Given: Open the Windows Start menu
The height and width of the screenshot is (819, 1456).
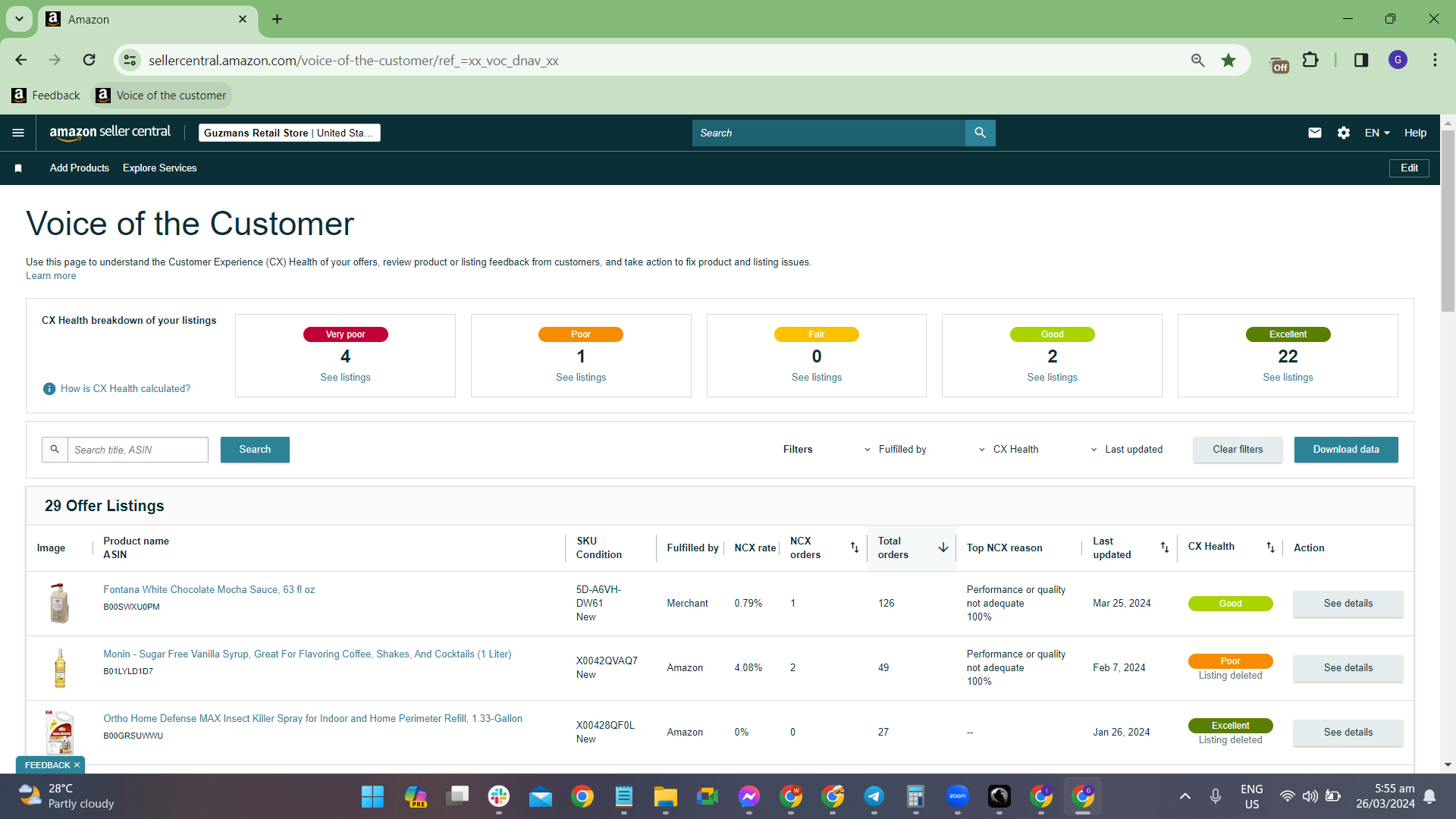Looking at the screenshot, I should pos(372,796).
